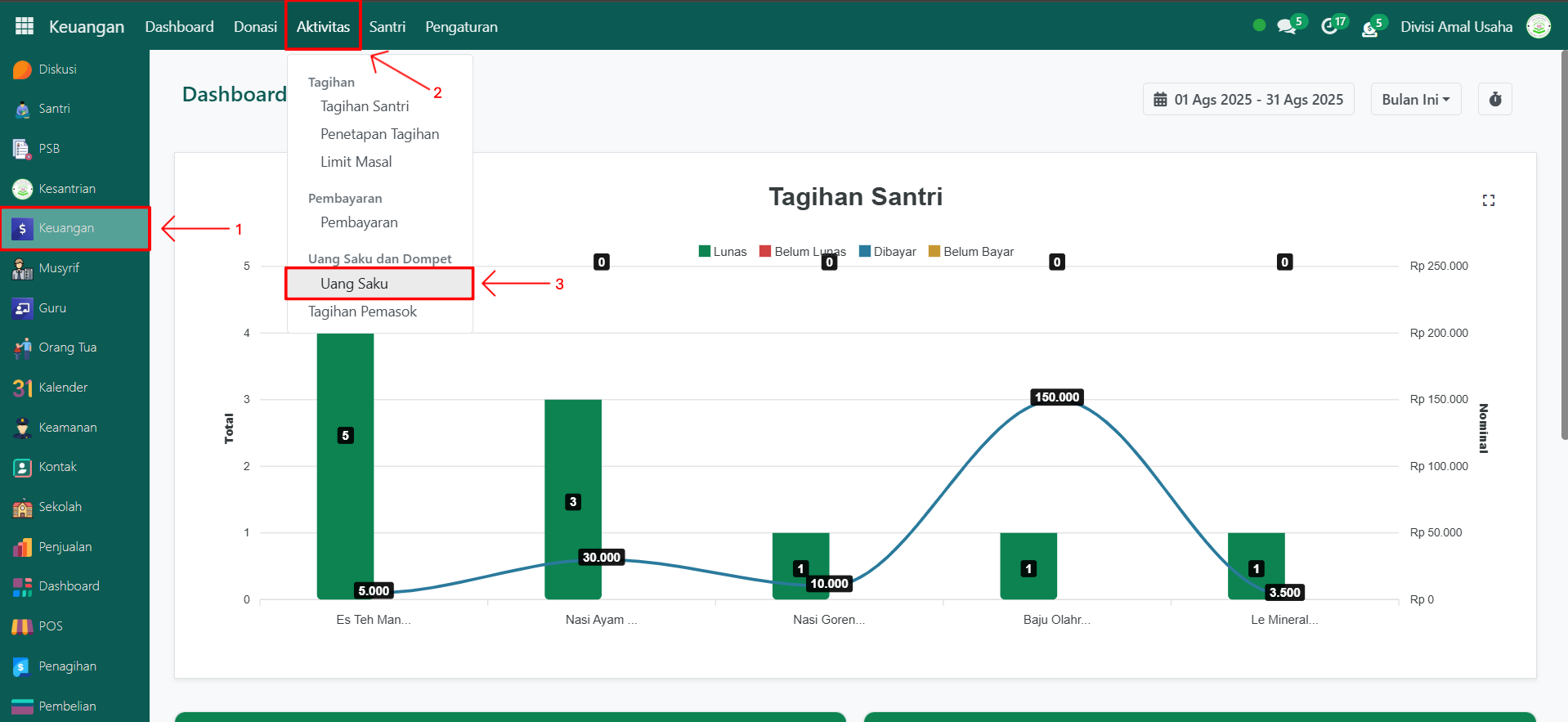This screenshot has height=722, width=1568.
Task: Click the activity clock icon with badge 17
Action: 1329,26
